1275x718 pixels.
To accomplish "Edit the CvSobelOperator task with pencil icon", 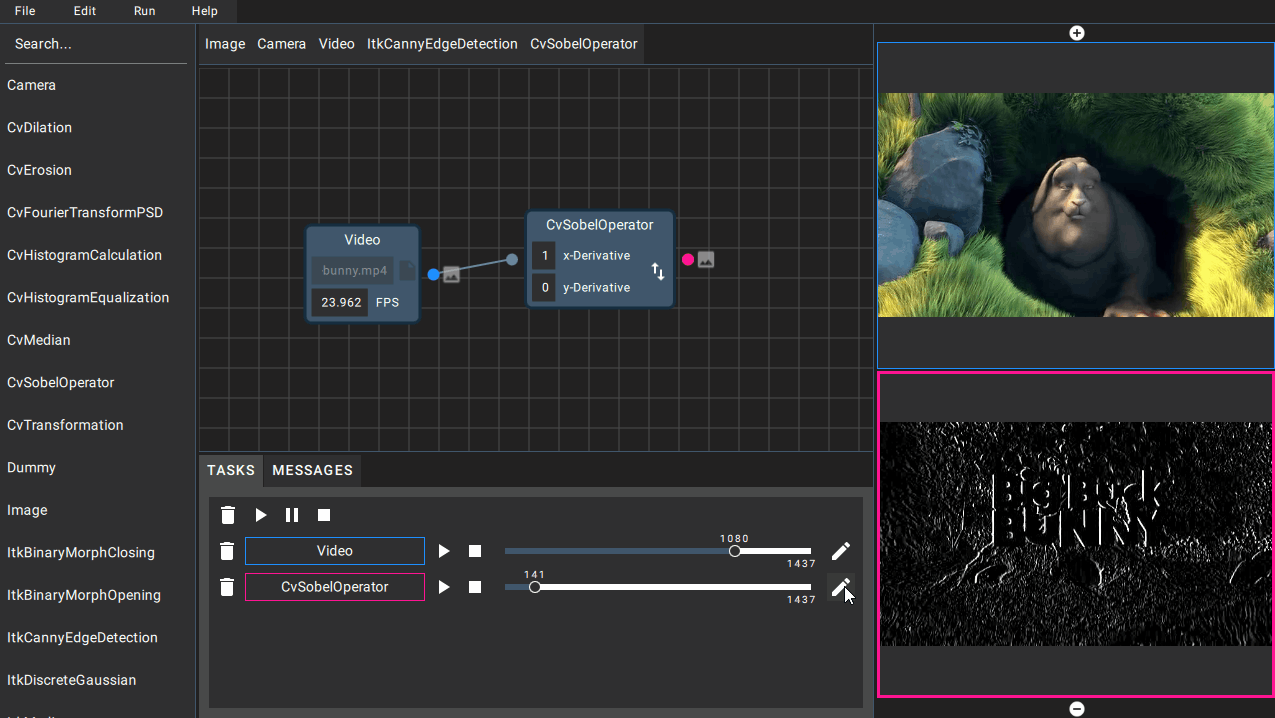I will click(x=841, y=587).
